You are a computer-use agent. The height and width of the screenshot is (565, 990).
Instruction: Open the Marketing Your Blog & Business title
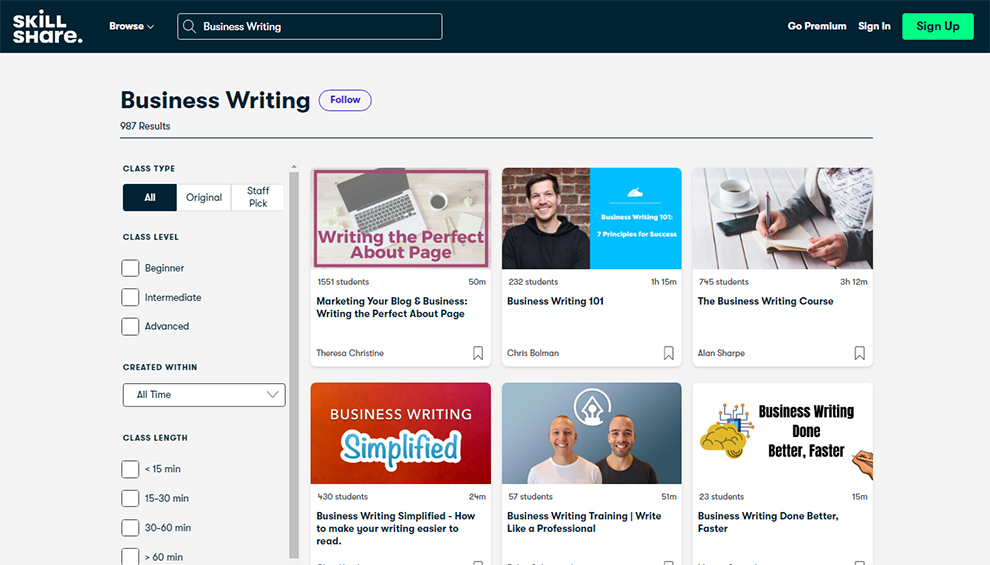tap(392, 307)
